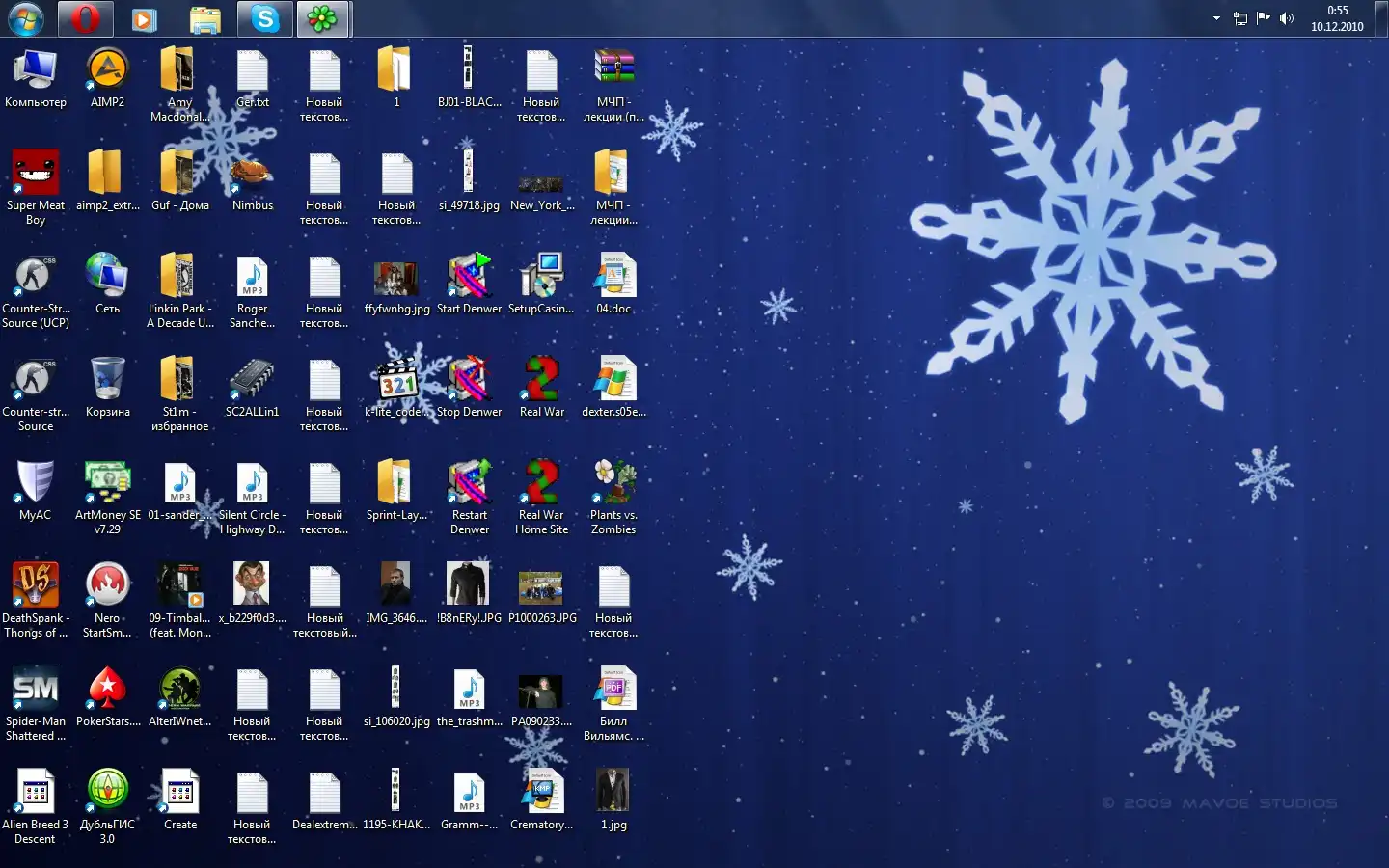The image size is (1389, 868).
Task: Open the Windows Start menu
Action: pos(26,19)
